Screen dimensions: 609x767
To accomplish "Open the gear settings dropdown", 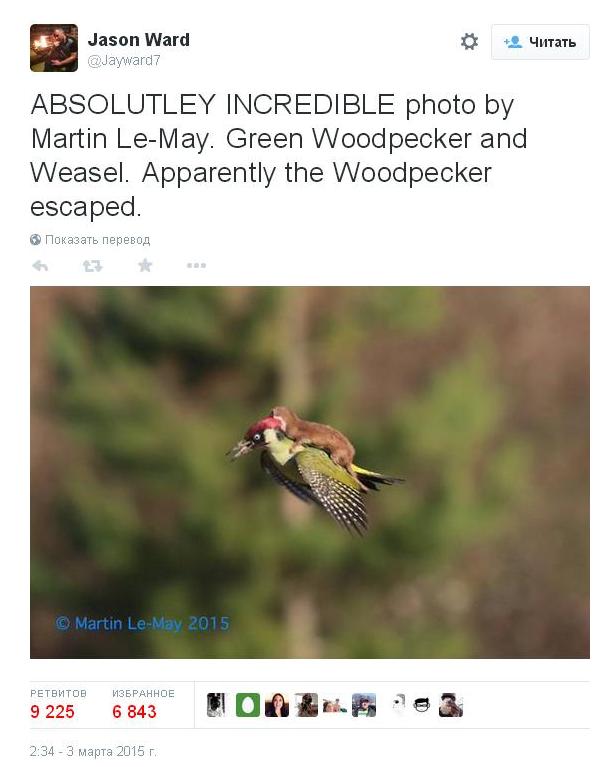I will coord(469,42).
